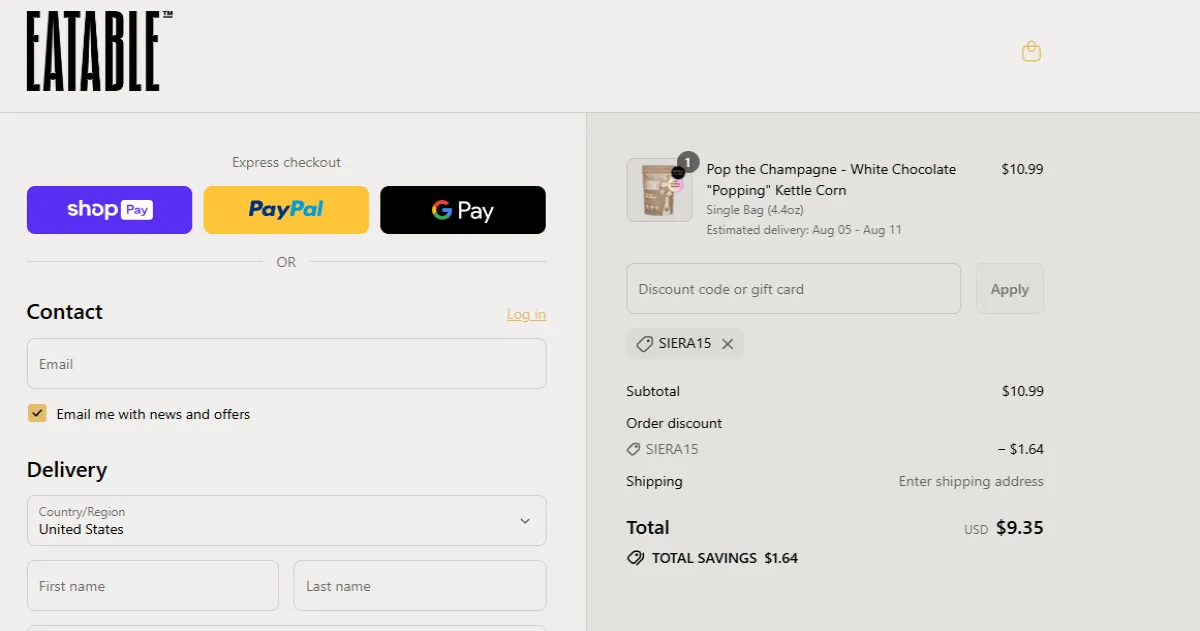Viewport: 1200px width, 631px height.
Task: Focus the Discount code or gift card field
Action: (x=794, y=289)
